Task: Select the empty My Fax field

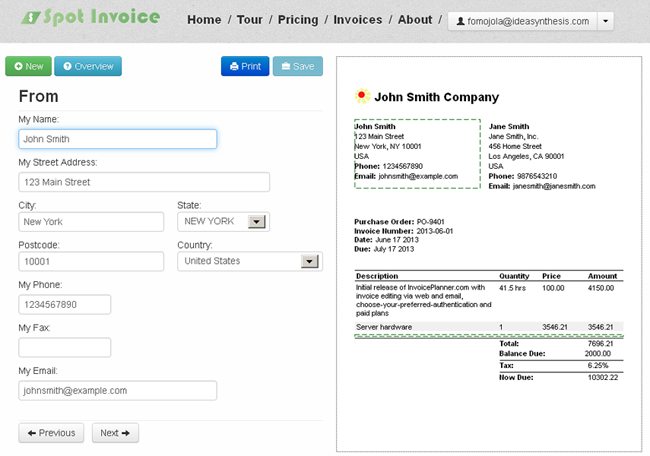Action: [65, 347]
